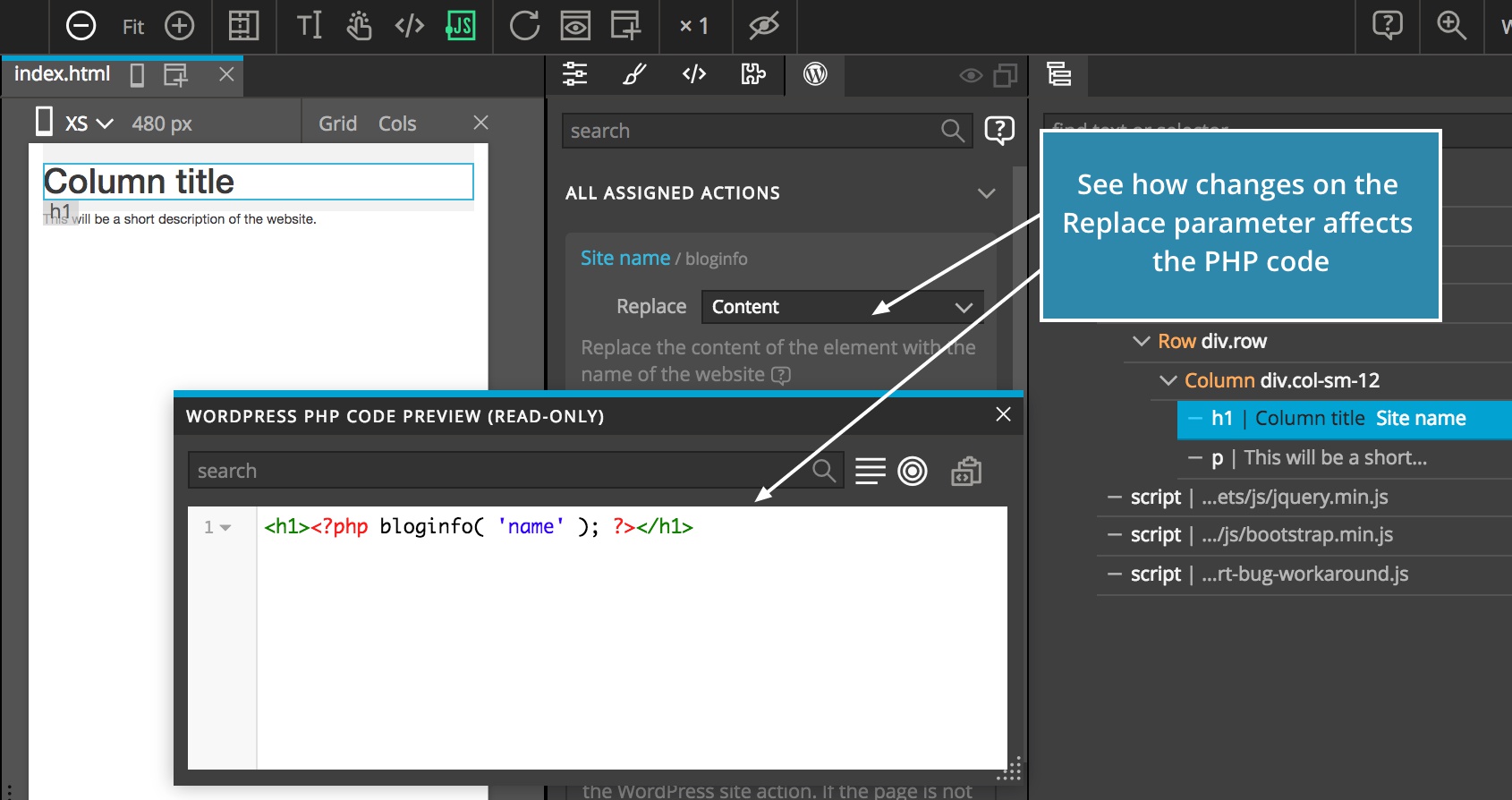Open actions help speech-bubble icon
The height and width of the screenshot is (800, 1512).
tap(999, 131)
